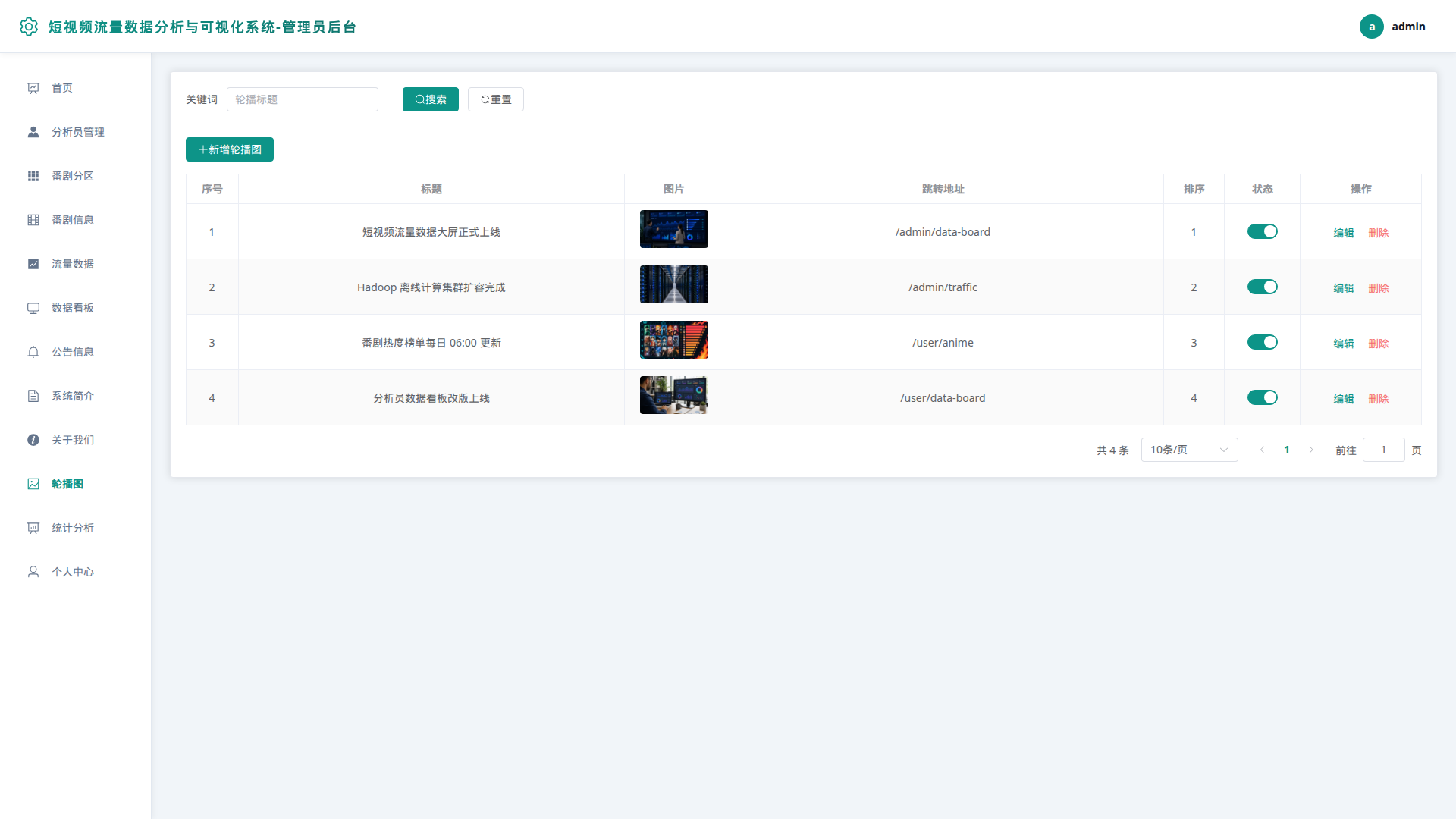Select current page number 1 in pagination
1456x819 pixels.
1286,450
